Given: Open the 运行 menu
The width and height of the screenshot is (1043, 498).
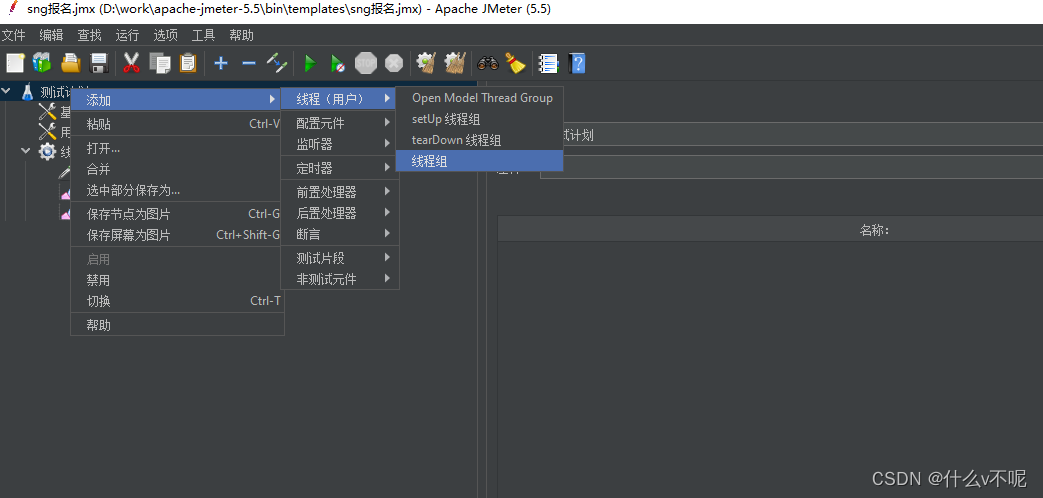Looking at the screenshot, I should 127,35.
